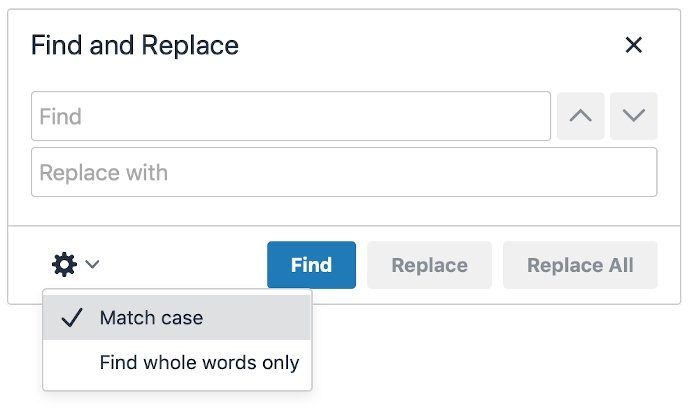Click the Replace button

[429, 265]
